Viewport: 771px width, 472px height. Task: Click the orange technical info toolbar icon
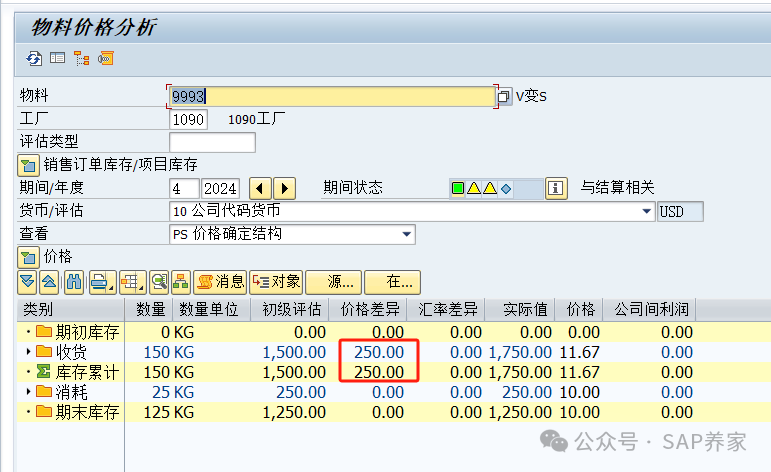[x=106, y=59]
